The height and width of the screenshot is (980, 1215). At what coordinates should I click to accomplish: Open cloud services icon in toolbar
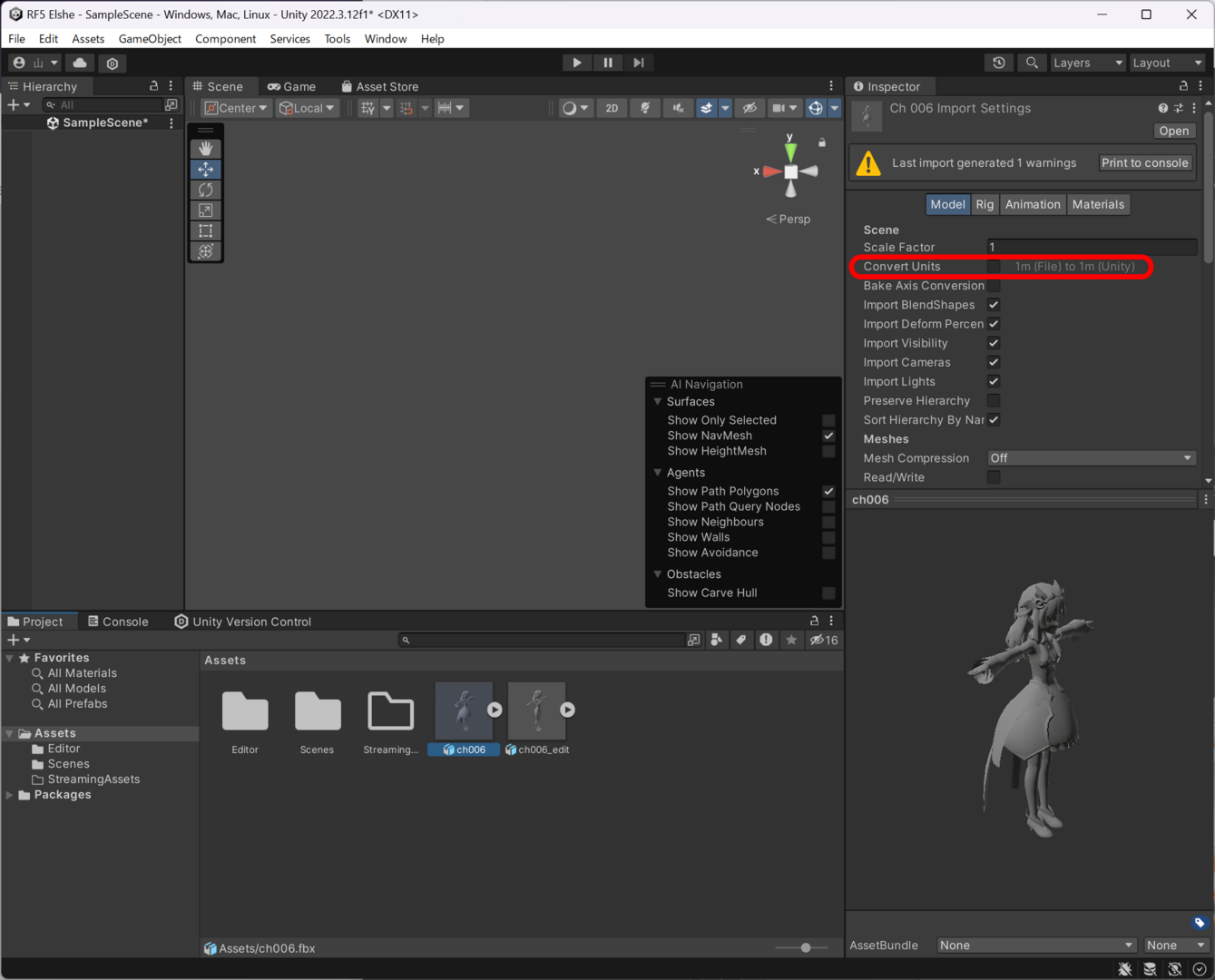[80, 63]
